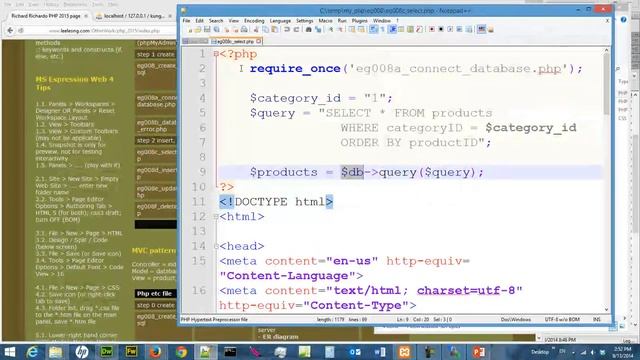Toggle Show All Characters toolbar button
Screen dimensions: 640x360
pyautogui.click(x=382, y=29)
